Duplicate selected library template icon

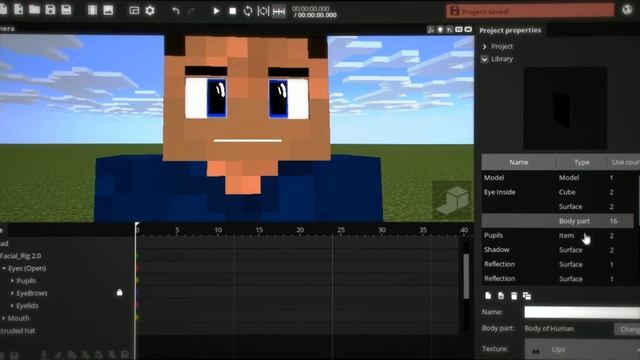click(527, 296)
